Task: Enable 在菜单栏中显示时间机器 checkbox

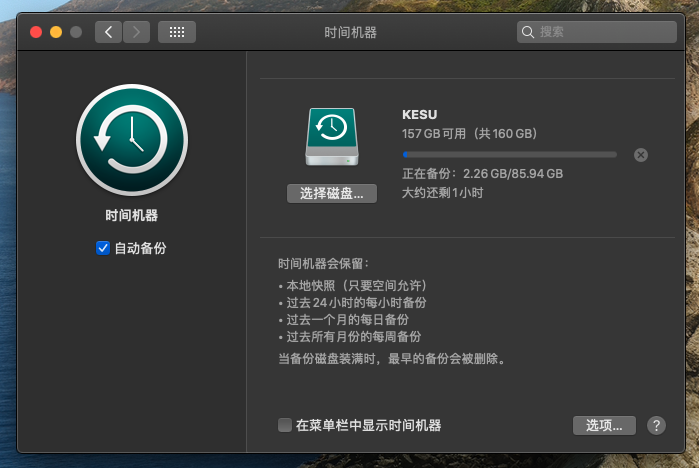Action: [285, 425]
